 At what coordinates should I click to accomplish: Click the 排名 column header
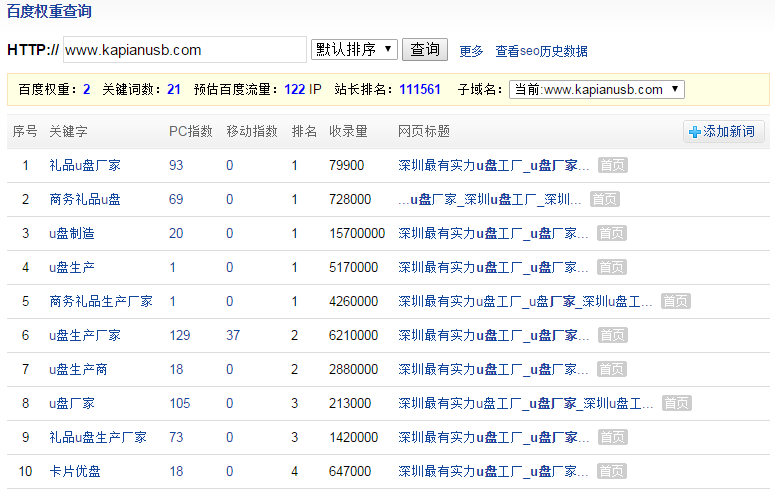(x=304, y=132)
